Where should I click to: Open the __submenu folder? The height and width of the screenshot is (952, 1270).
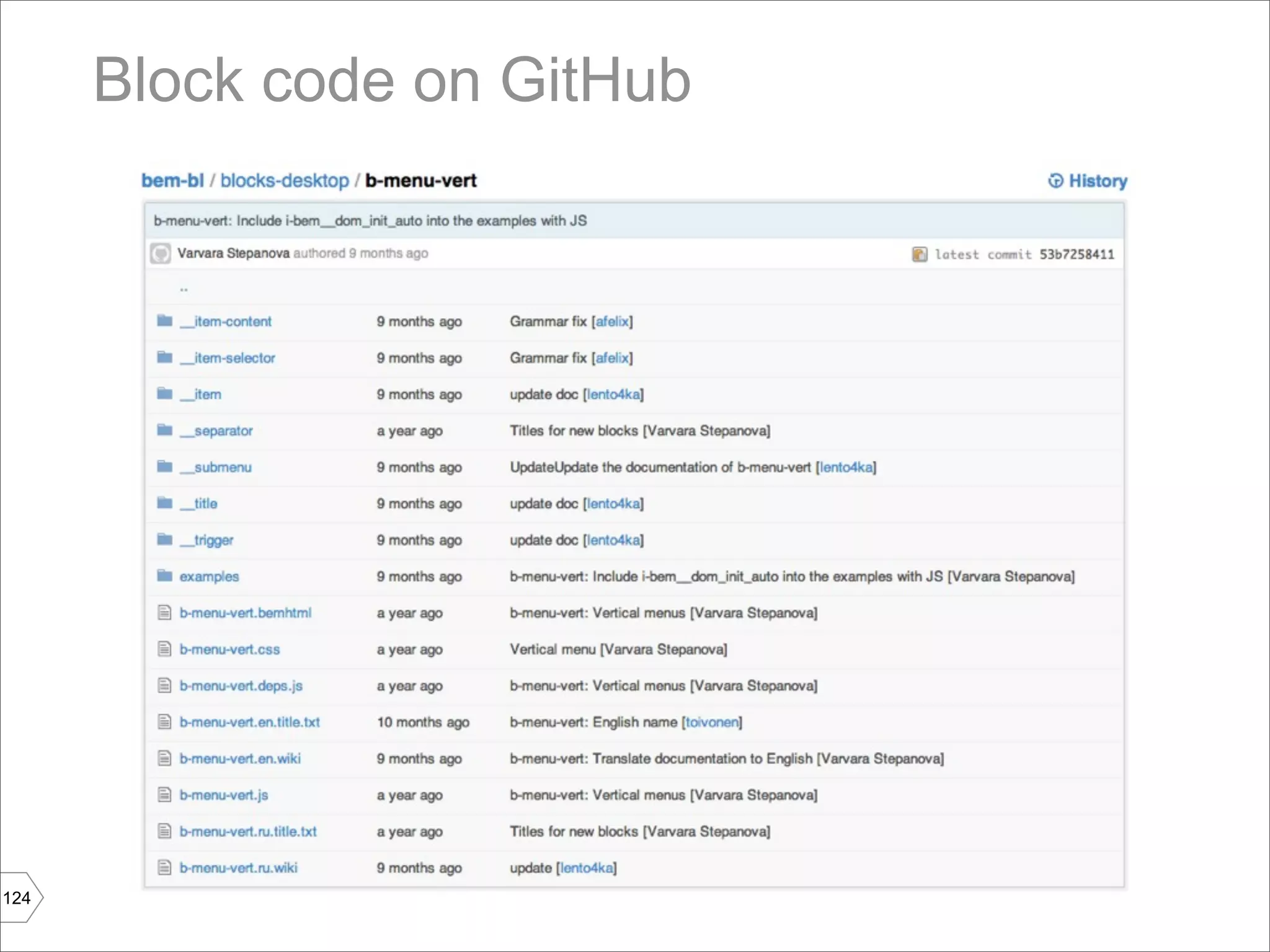[x=216, y=467]
